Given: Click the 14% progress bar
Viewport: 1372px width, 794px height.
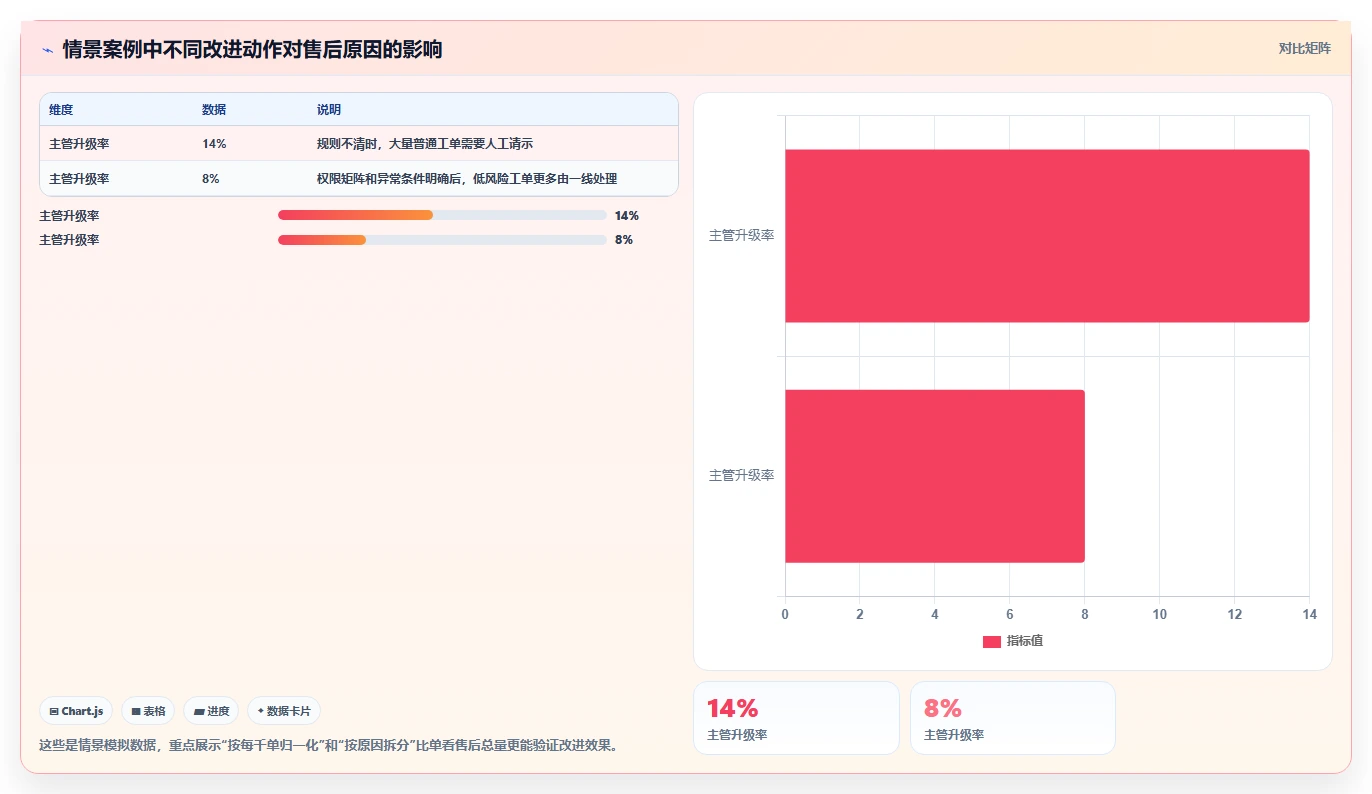Looking at the screenshot, I should (x=442, y=215).
